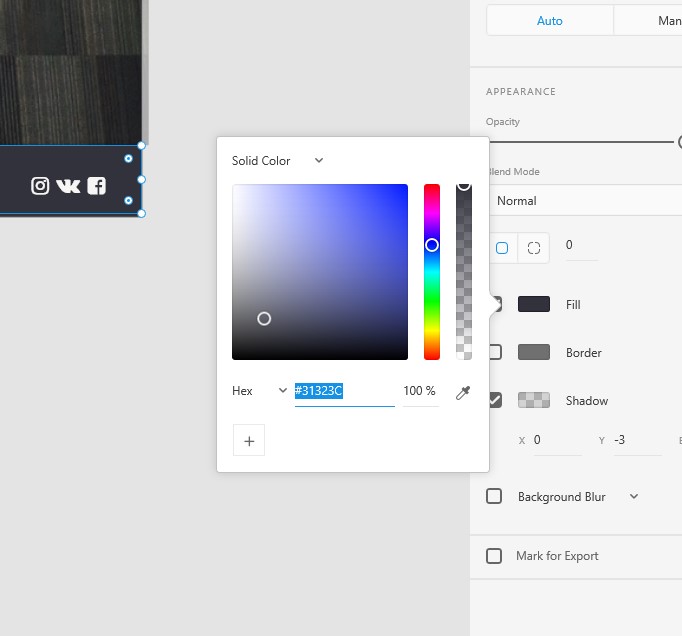Screen dimensions: 682x636
Task: Click the shadow X offset field
Action: [557, 440]
